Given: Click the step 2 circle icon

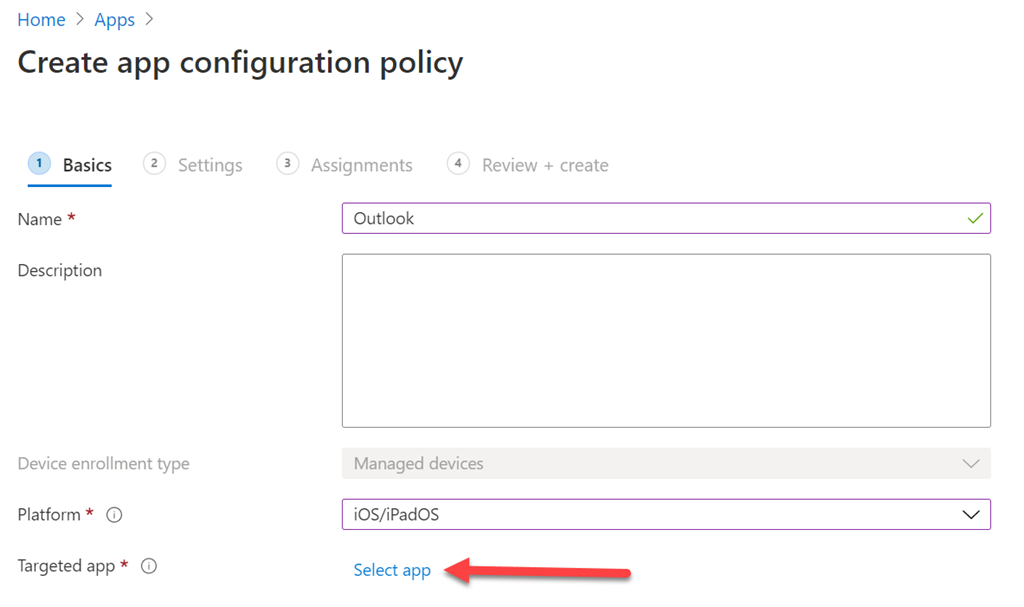Looking at the screenshot, I should click(154, 164).
